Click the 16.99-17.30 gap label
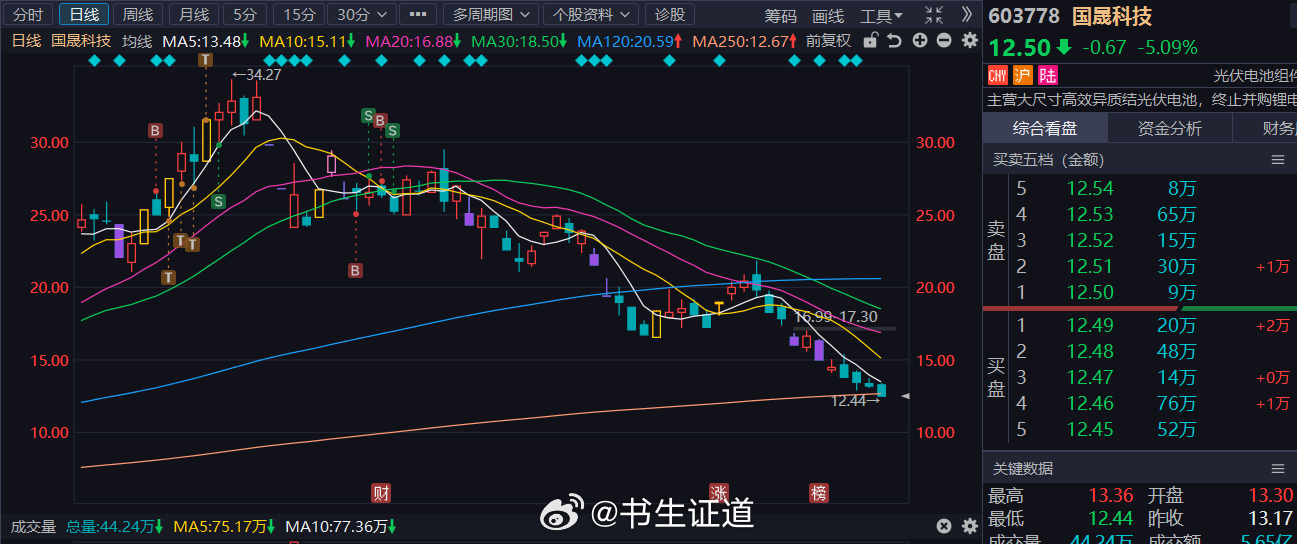 836,316
